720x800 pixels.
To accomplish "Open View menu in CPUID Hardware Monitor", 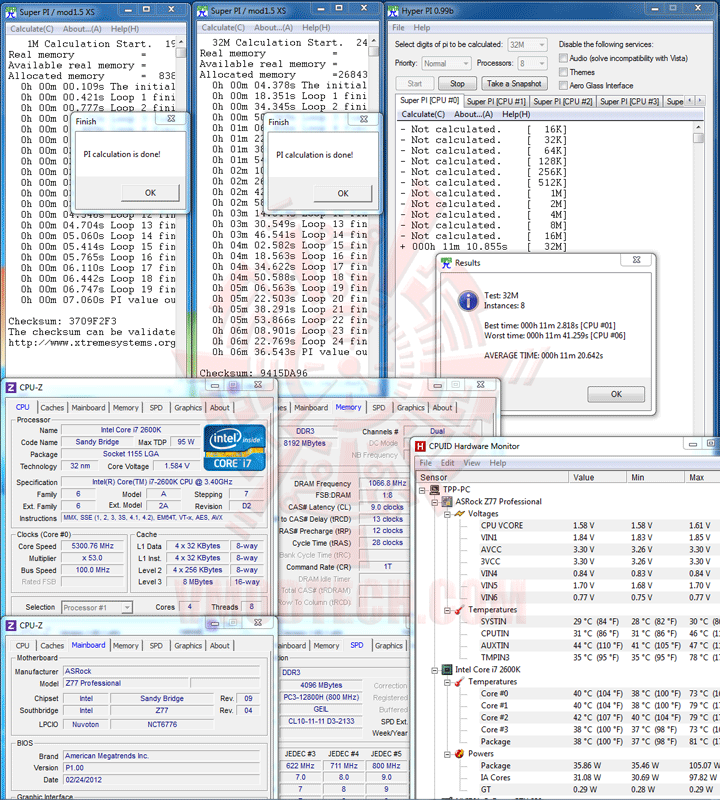I will pyautogui.click(x=471, y=463).
